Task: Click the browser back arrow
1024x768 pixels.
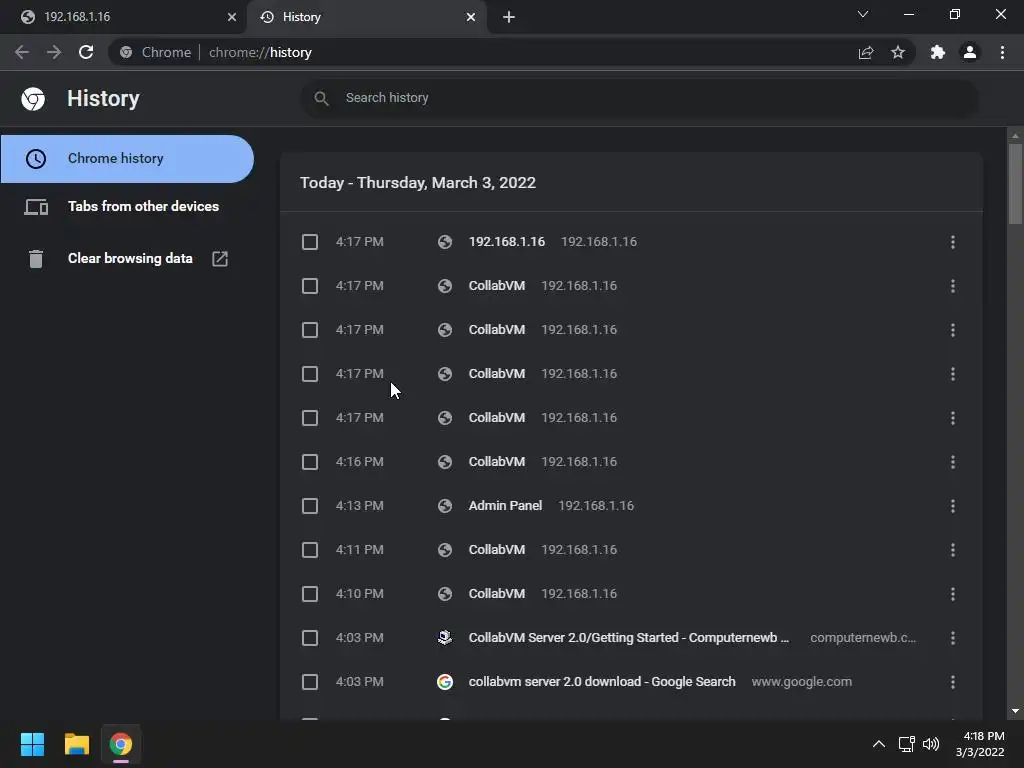Action: click(22, 52)
